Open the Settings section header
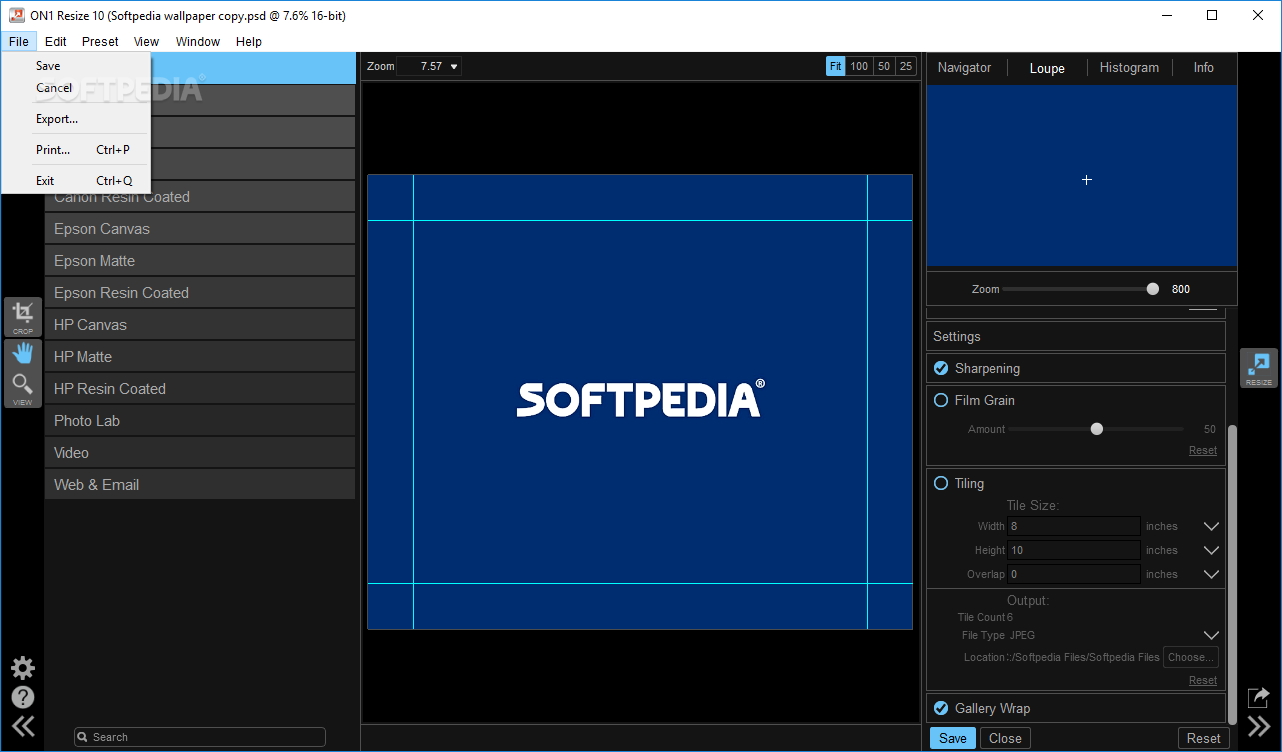Screen dimensions: 1282x752 [x=1076, y=336]
